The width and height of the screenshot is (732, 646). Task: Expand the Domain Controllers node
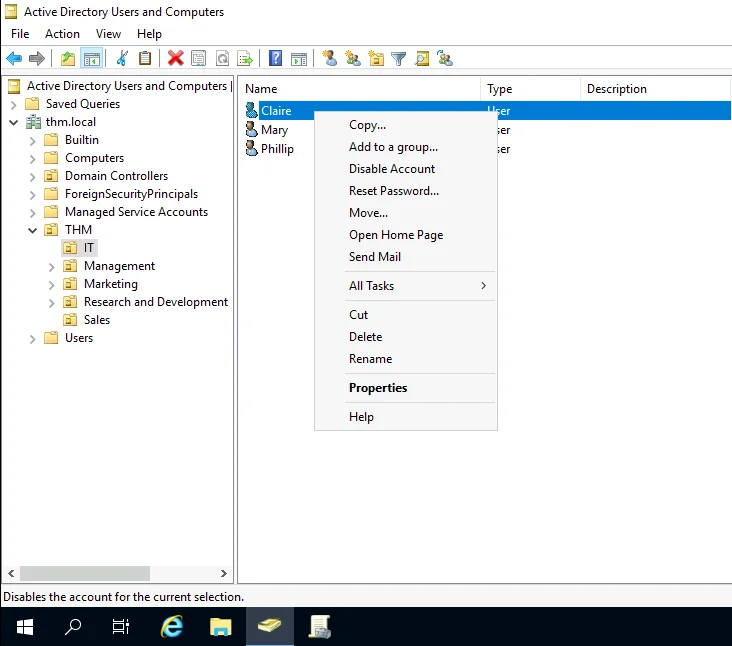point(33,177)
